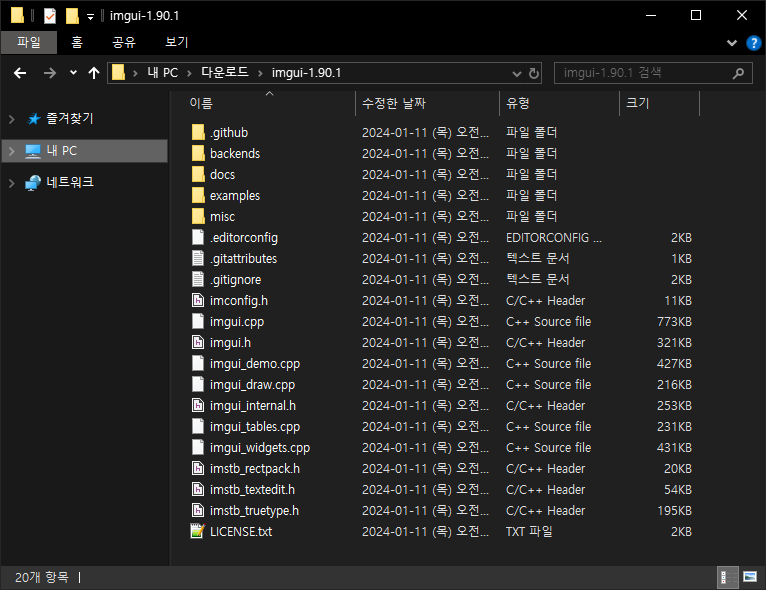
Task: Switch to details view layout
Action: [x=726, y=577]
